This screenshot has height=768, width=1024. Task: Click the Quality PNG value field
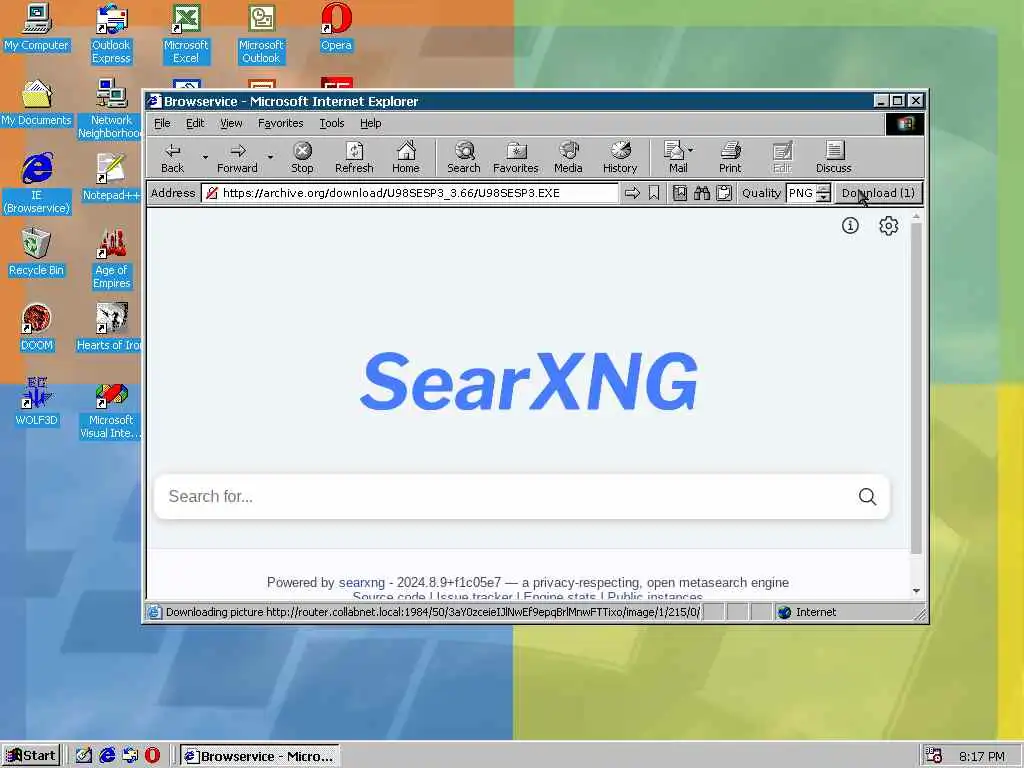click(801, 193)
